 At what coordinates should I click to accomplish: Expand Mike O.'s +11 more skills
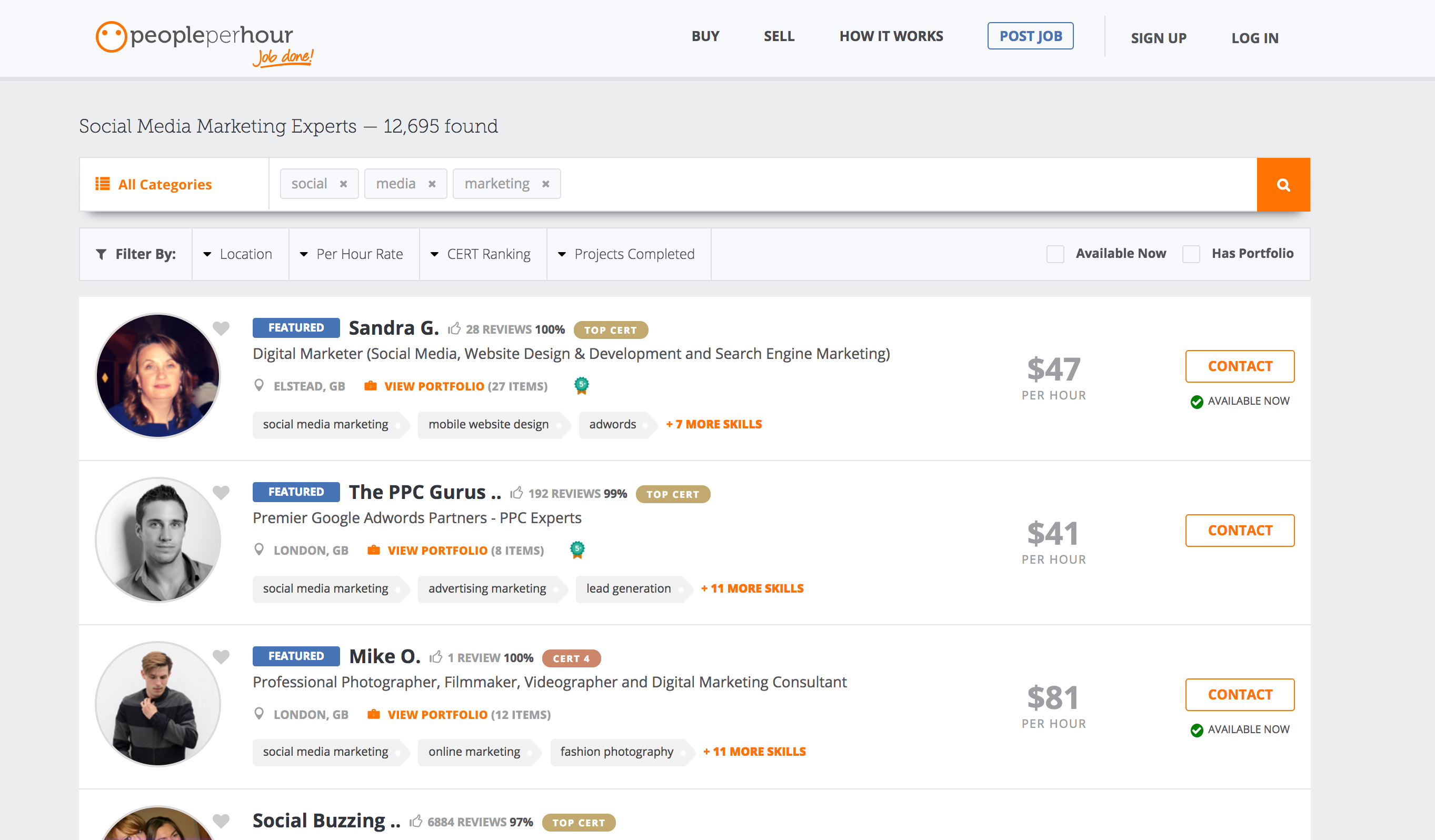tap(754, 752)
